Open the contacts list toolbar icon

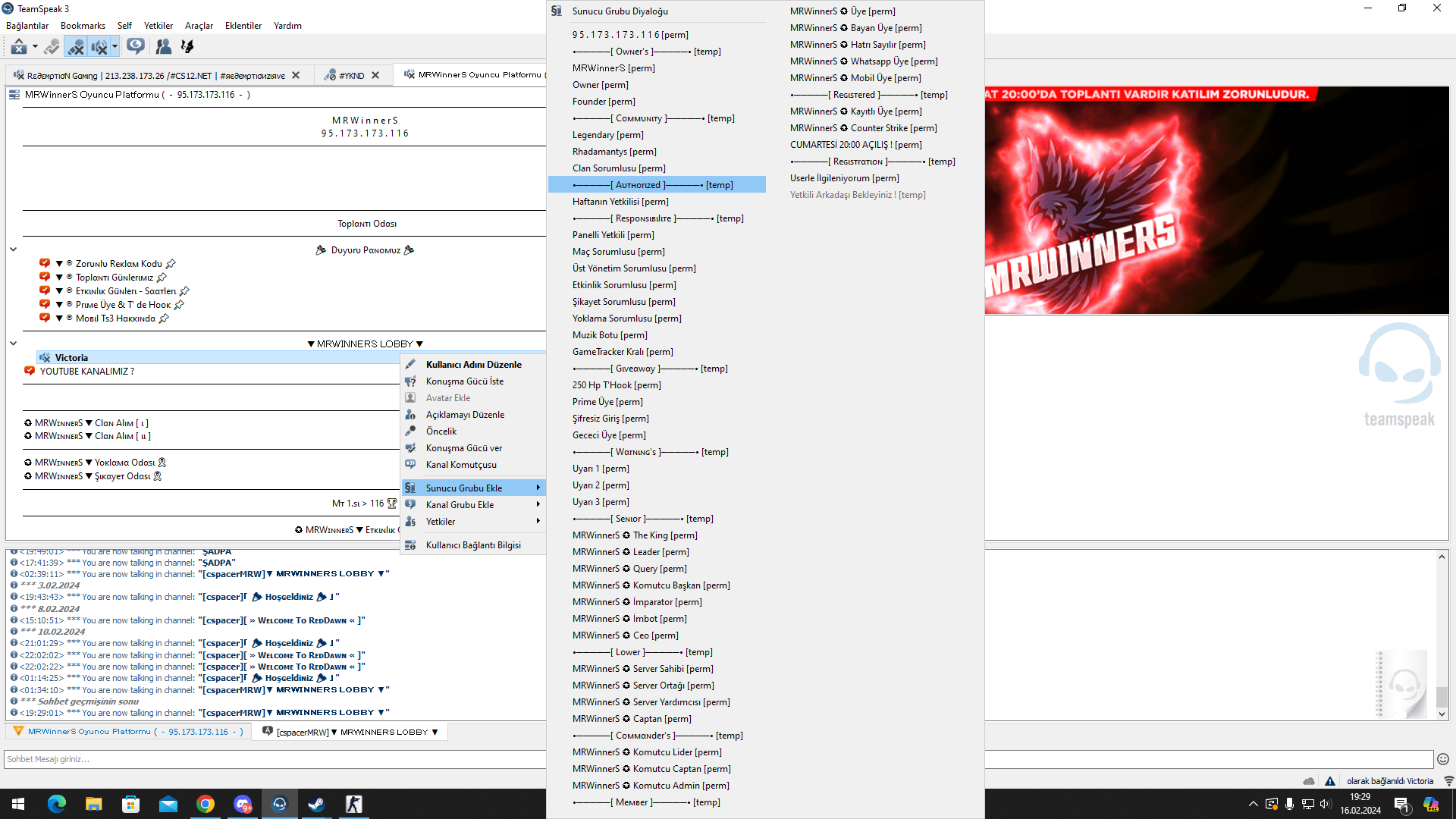[x=163, y=47]
